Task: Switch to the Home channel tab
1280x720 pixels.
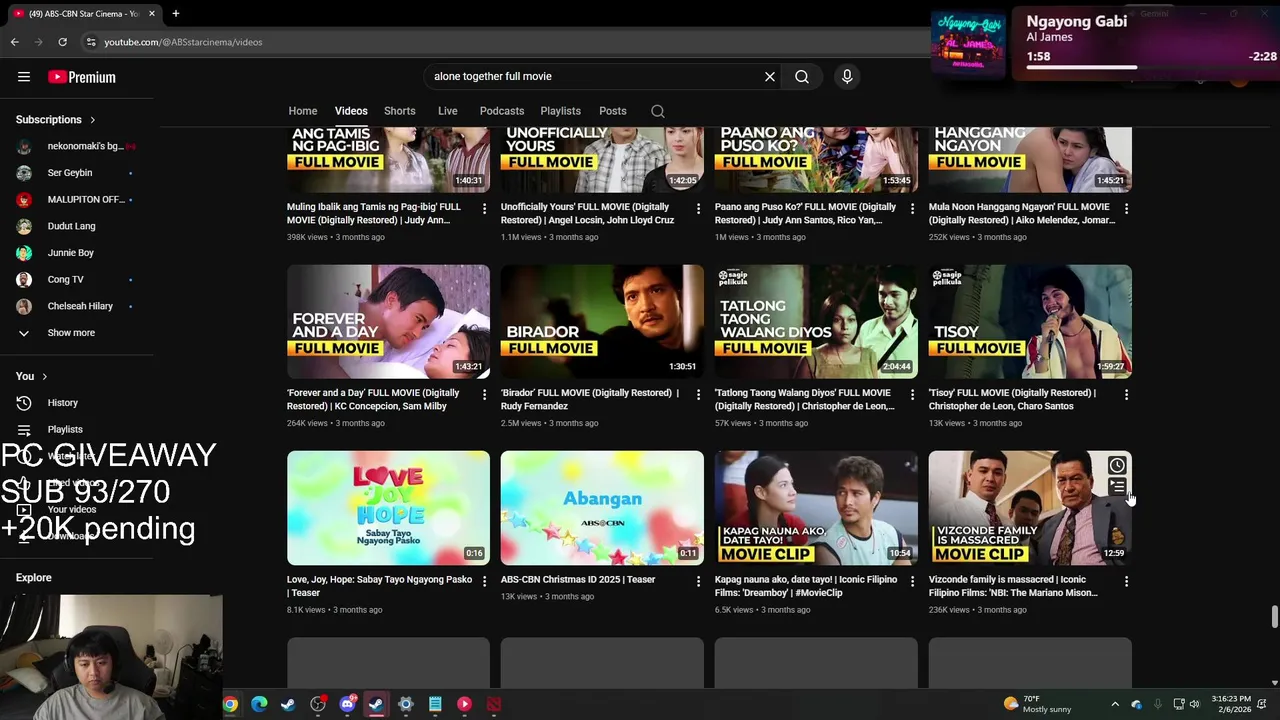Action: pyautogui.click(x=303, y=111)
